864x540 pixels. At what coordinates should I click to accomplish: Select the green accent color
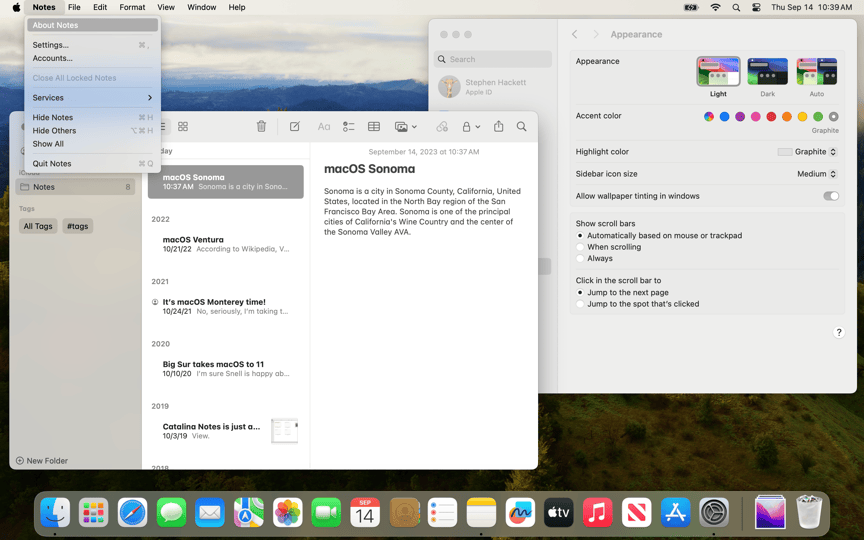[818, 116]
